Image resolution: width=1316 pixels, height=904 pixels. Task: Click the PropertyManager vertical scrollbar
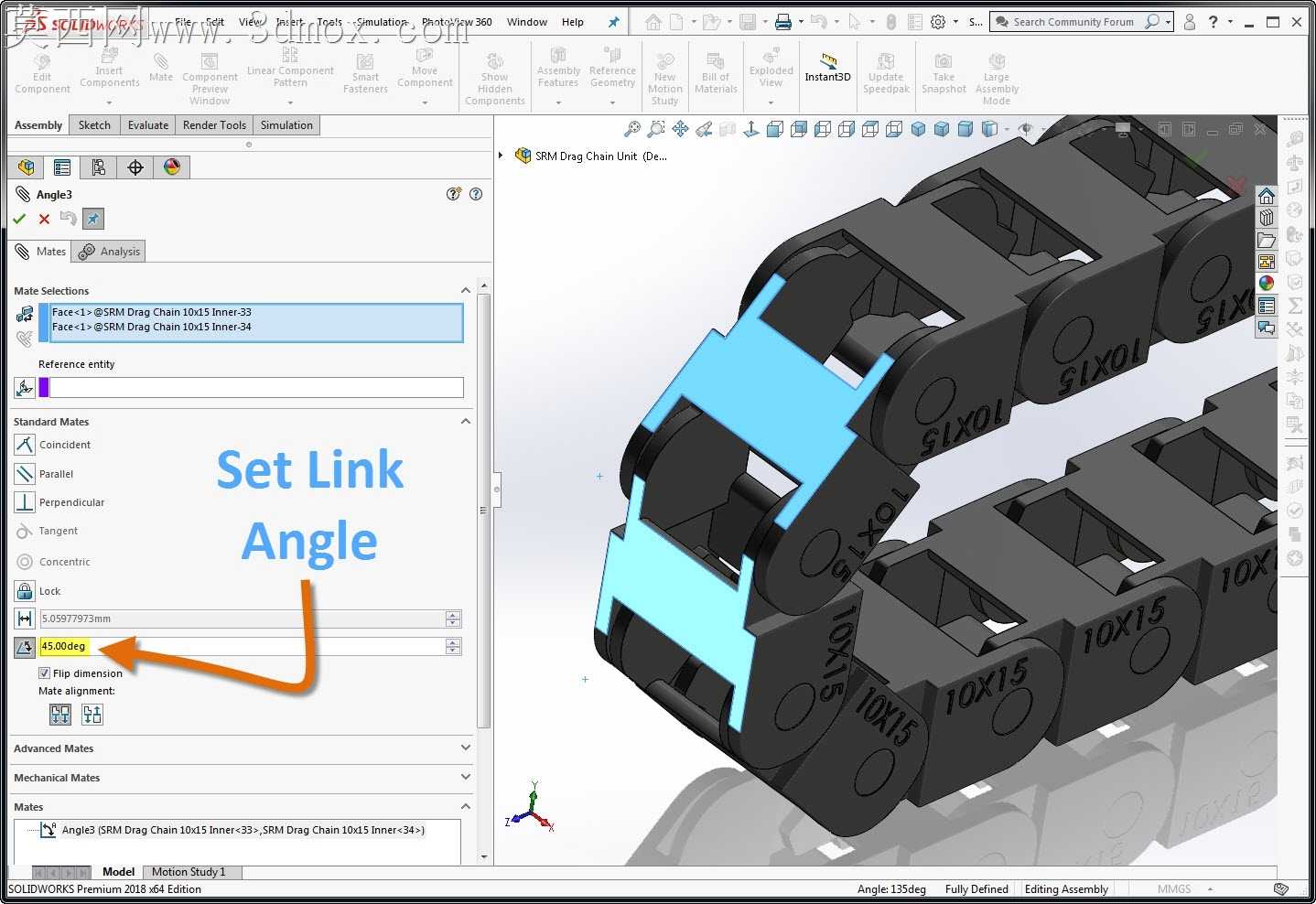click(x=484, y=512)
